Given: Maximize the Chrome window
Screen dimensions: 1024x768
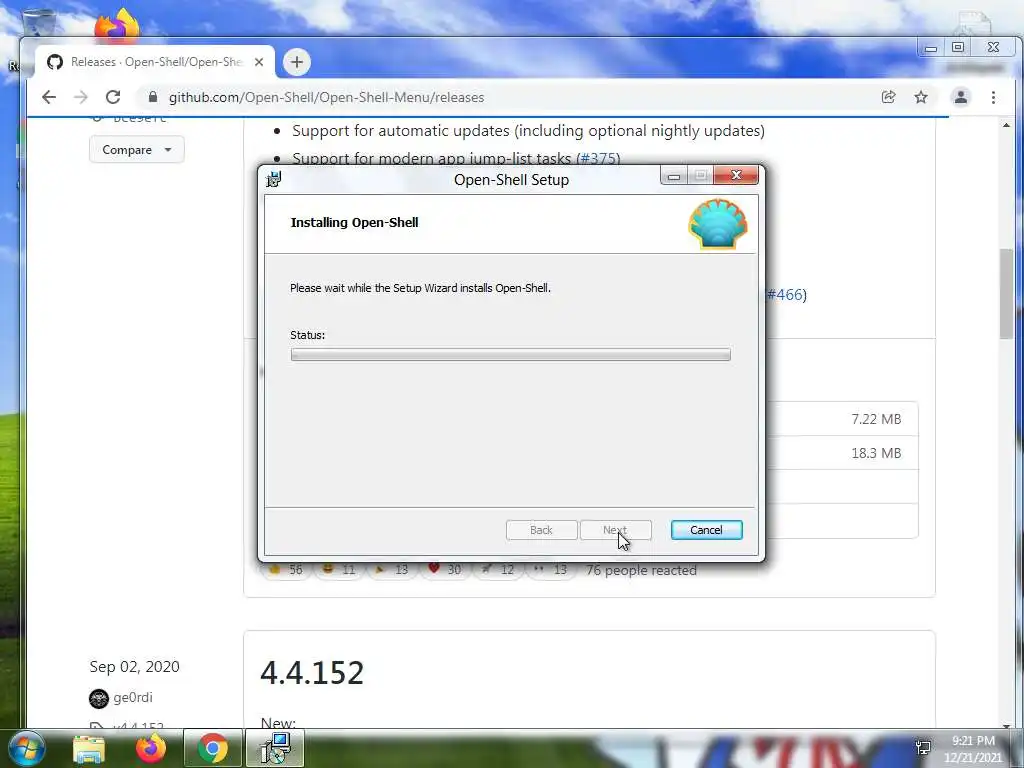Looking at the screenshot, I should click(x=958, y=48).
